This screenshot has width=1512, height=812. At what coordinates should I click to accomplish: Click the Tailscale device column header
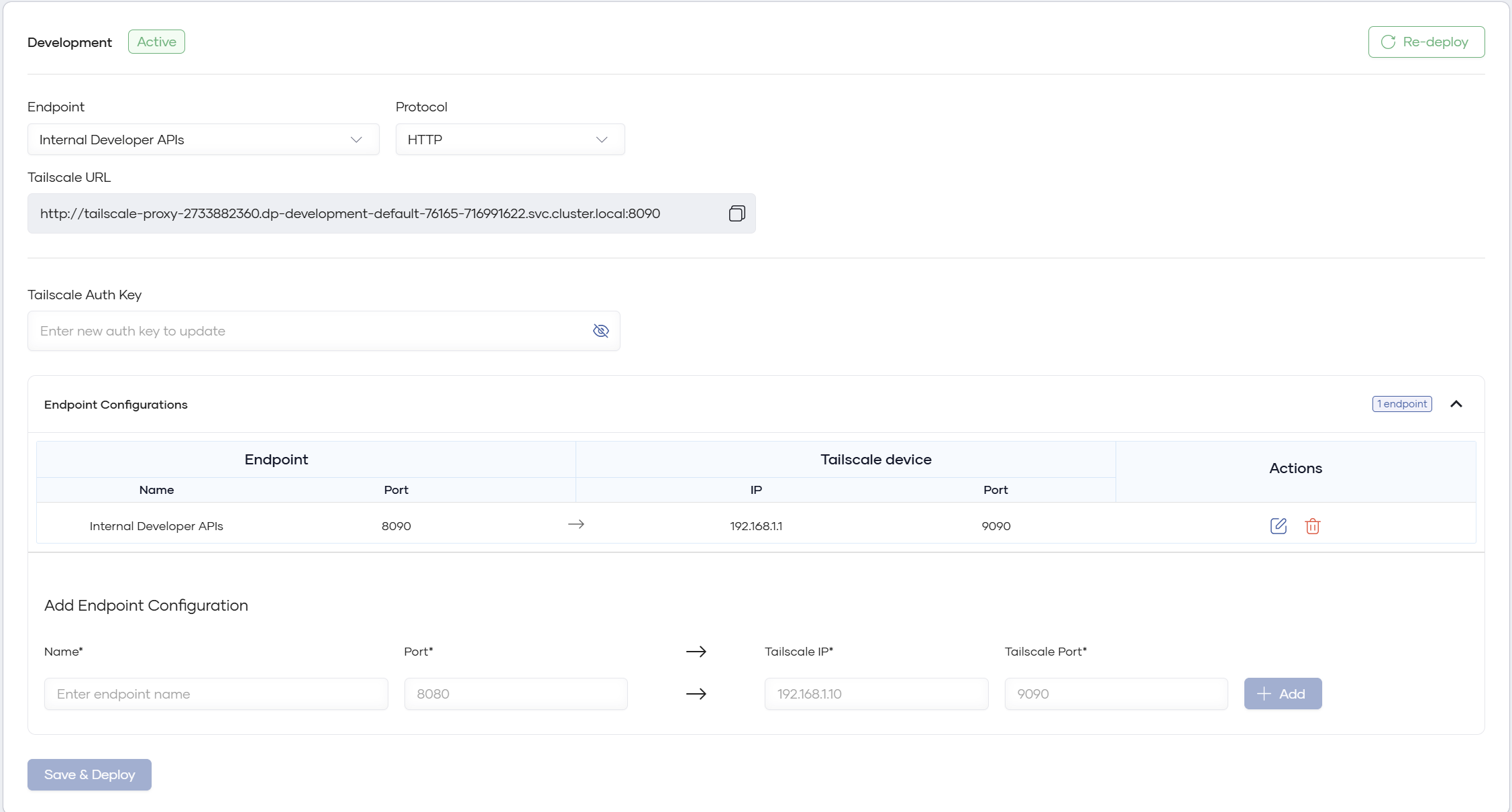(x=876, y=460)
